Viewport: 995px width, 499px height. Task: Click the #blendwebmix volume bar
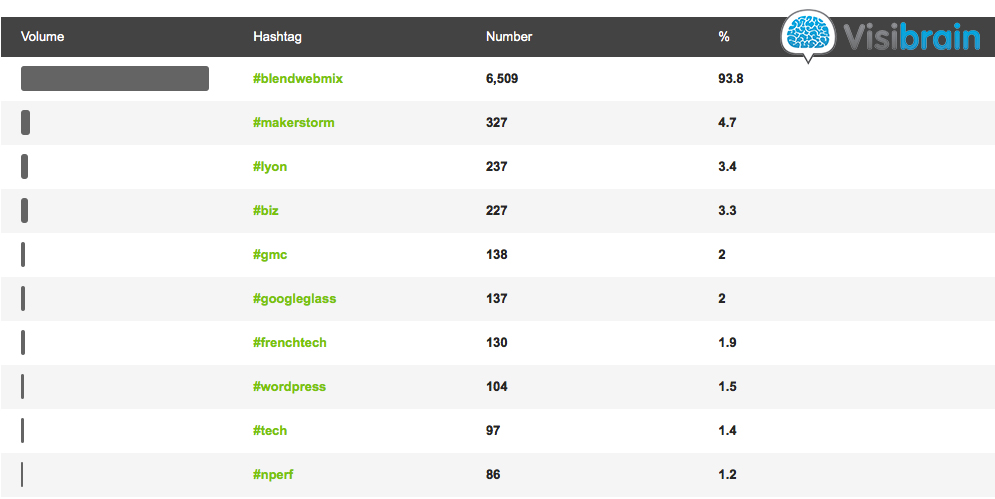coord(115,79)
